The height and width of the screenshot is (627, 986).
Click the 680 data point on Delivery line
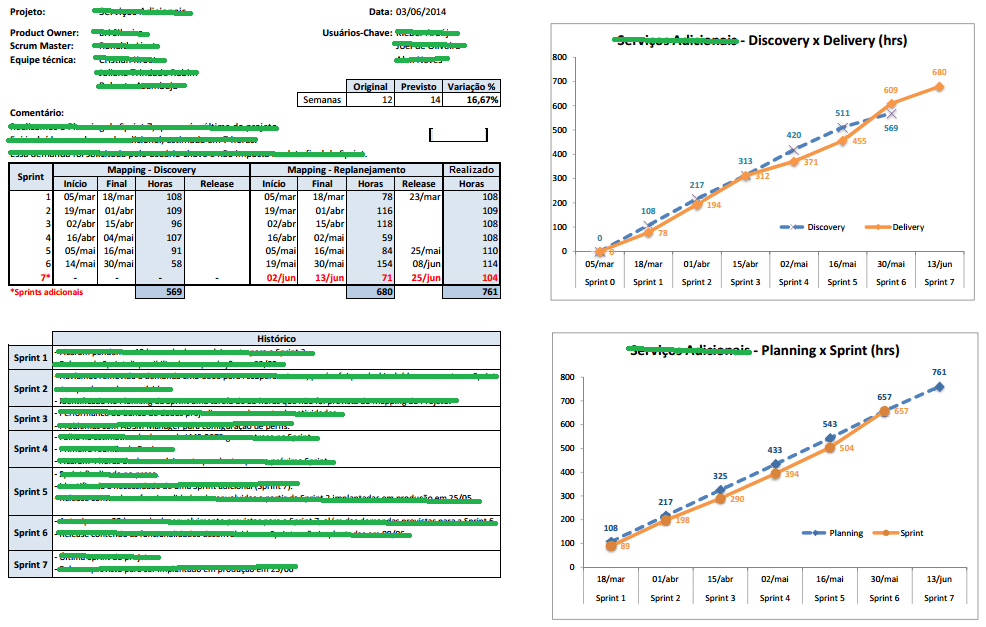click(x=939, y=87)
